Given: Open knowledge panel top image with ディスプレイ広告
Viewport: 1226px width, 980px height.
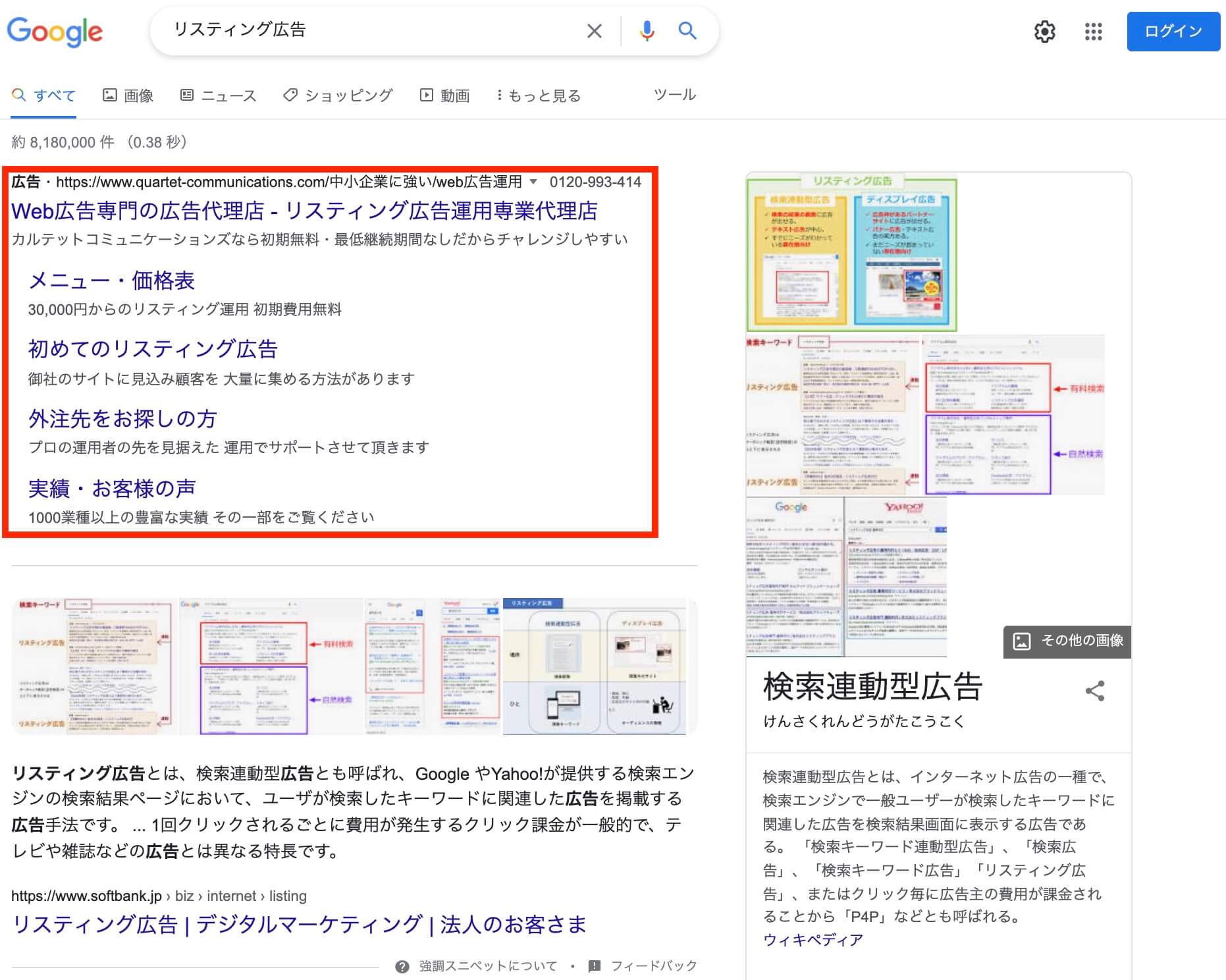Looking at the screenshot, I should (x=851, y=253).
